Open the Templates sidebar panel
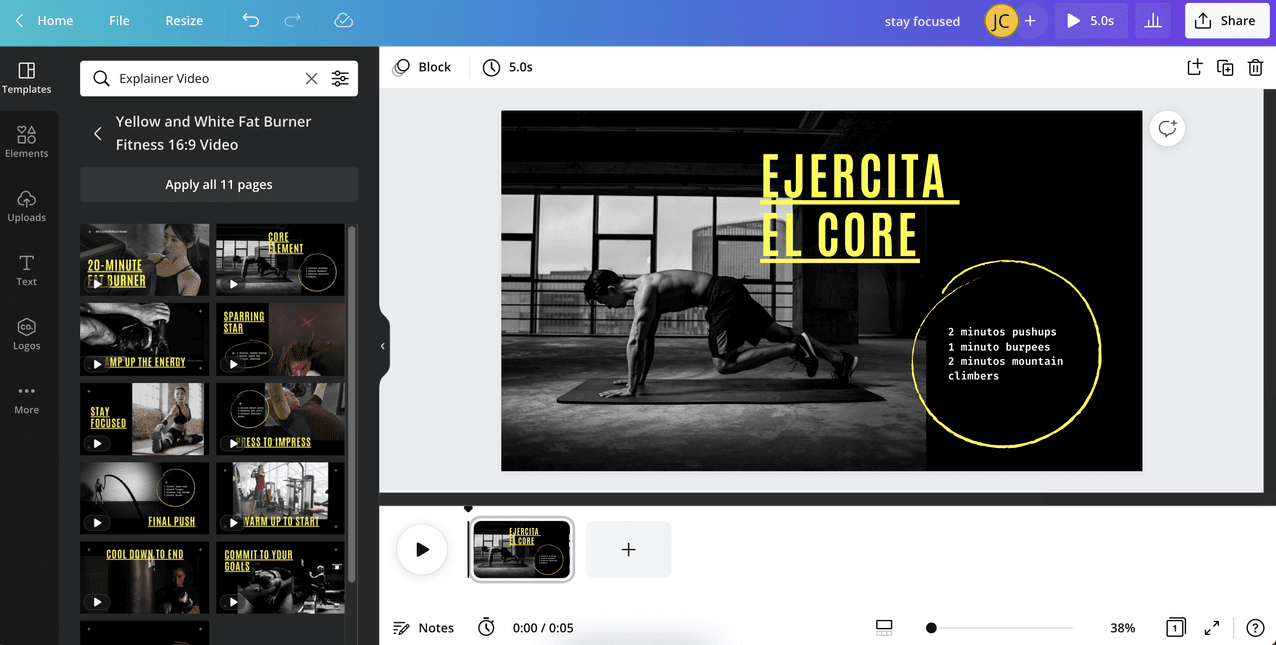The image size is (1276, 645). (x=27, y=78)
